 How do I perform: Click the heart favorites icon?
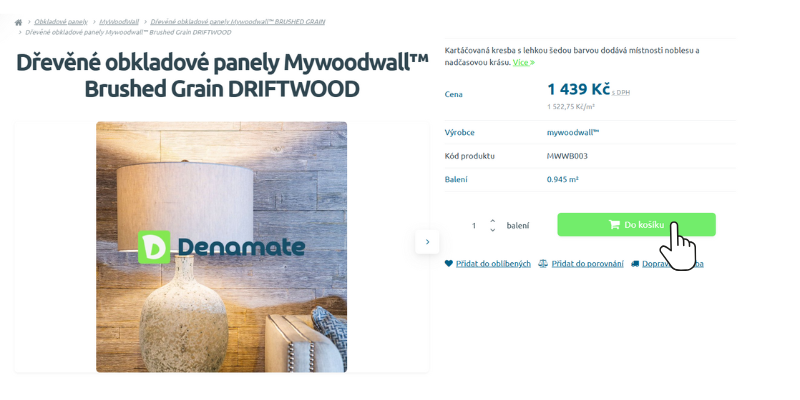(448, 264)
